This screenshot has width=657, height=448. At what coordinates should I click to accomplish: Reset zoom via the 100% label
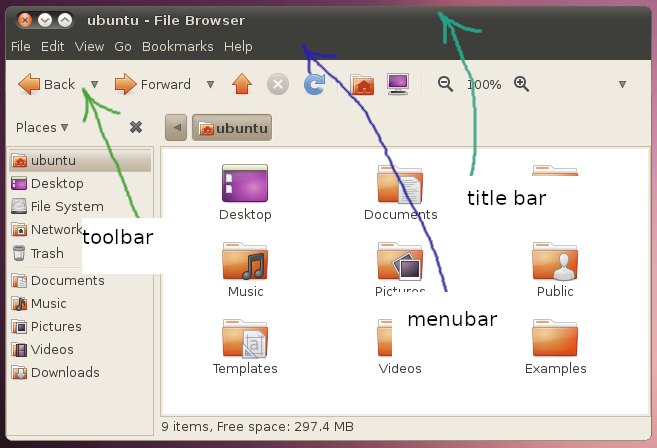click(484, 85)
